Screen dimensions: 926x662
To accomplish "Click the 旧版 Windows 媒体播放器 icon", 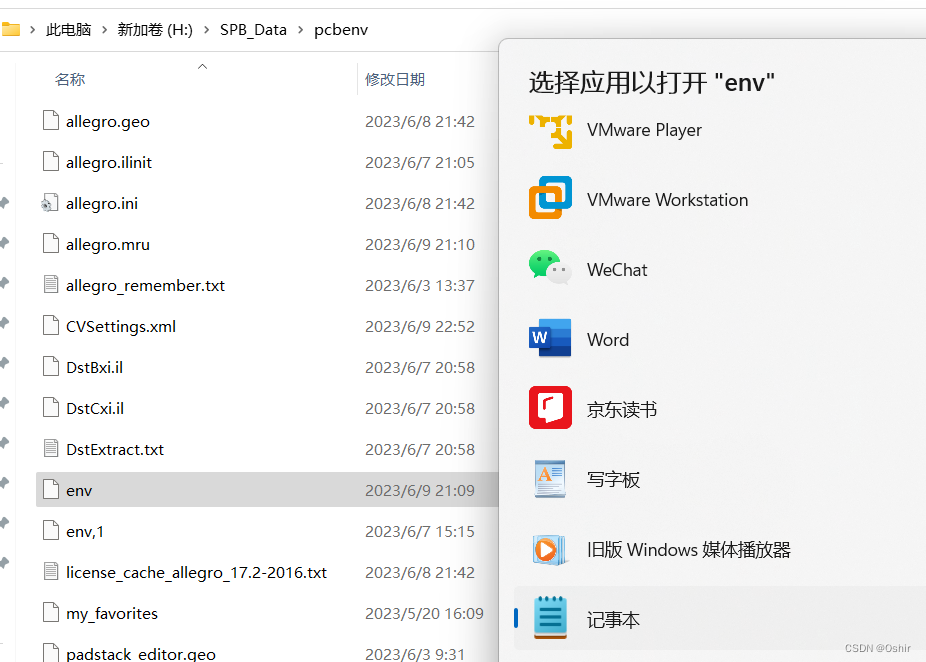I will (550, 549).
